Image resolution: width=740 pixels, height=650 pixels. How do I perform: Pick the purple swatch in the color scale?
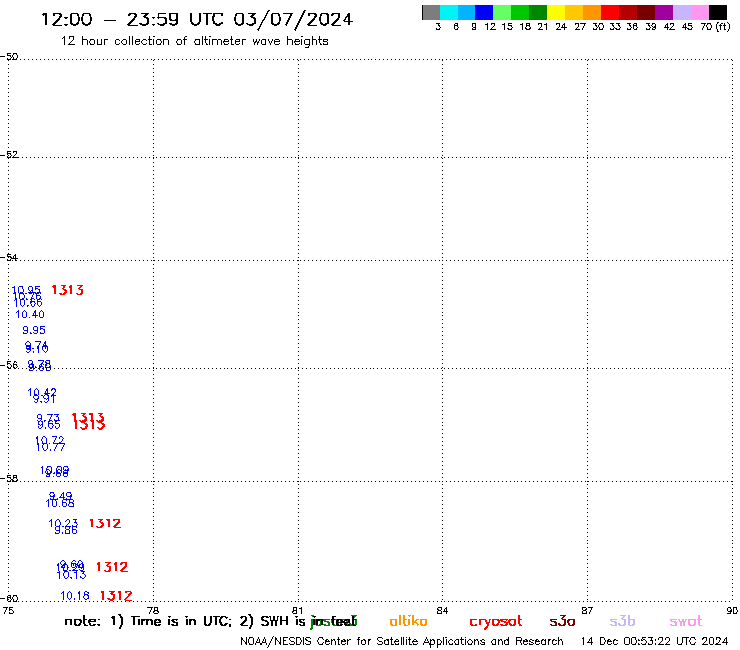tap(664, 12)
